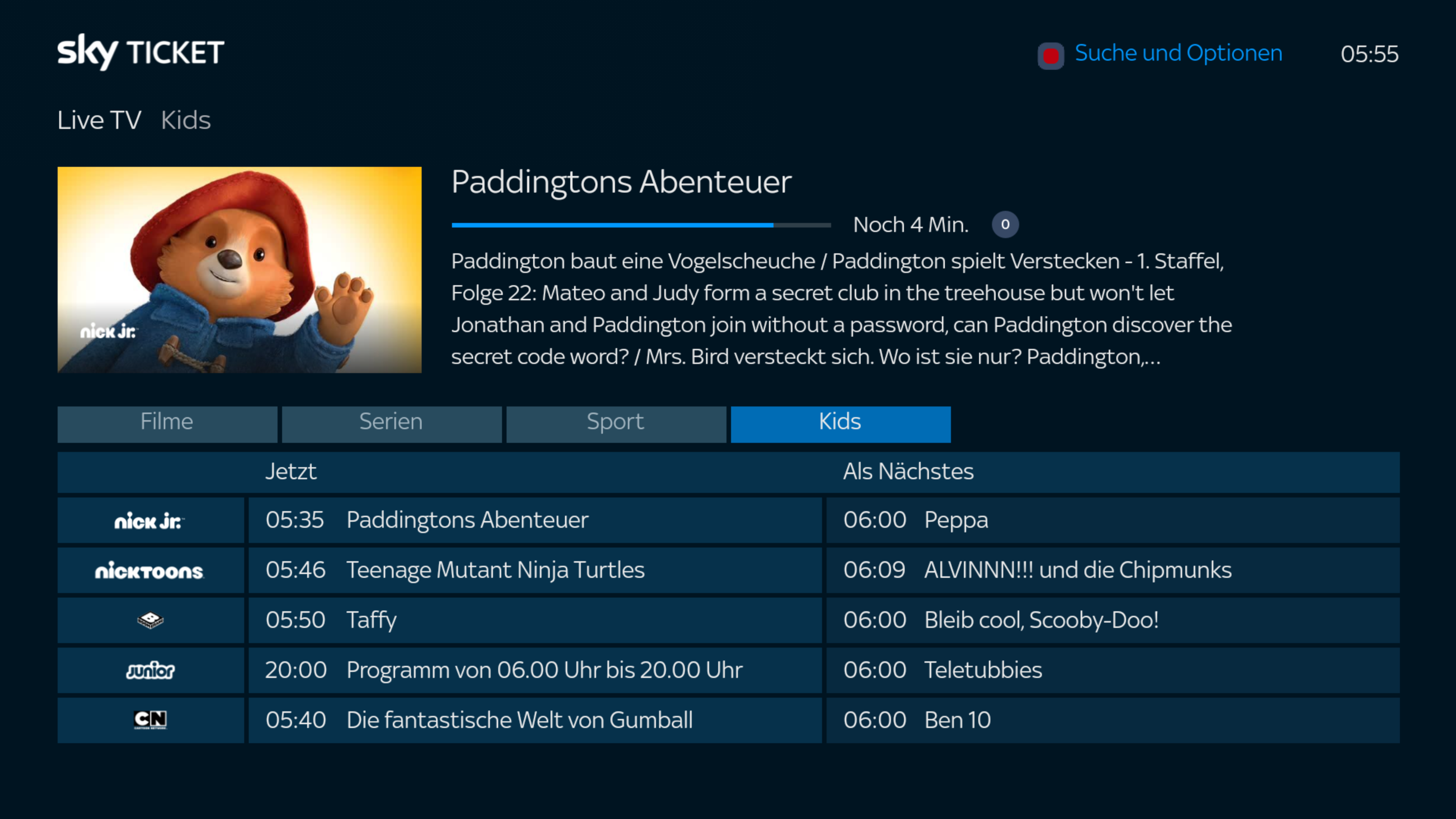Select the Nick Jr. channel logo

point(151,521)
